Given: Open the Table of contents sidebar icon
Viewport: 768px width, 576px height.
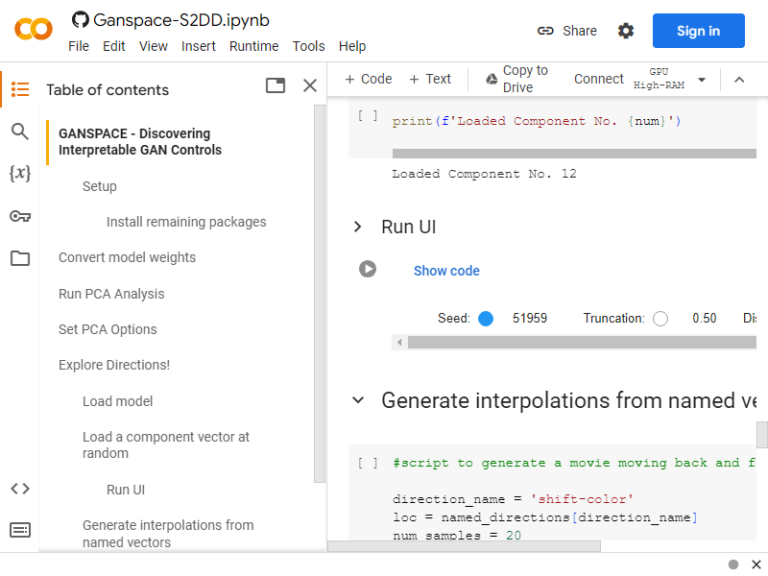Looking at the screenshot, I should (x=20, y=89).
